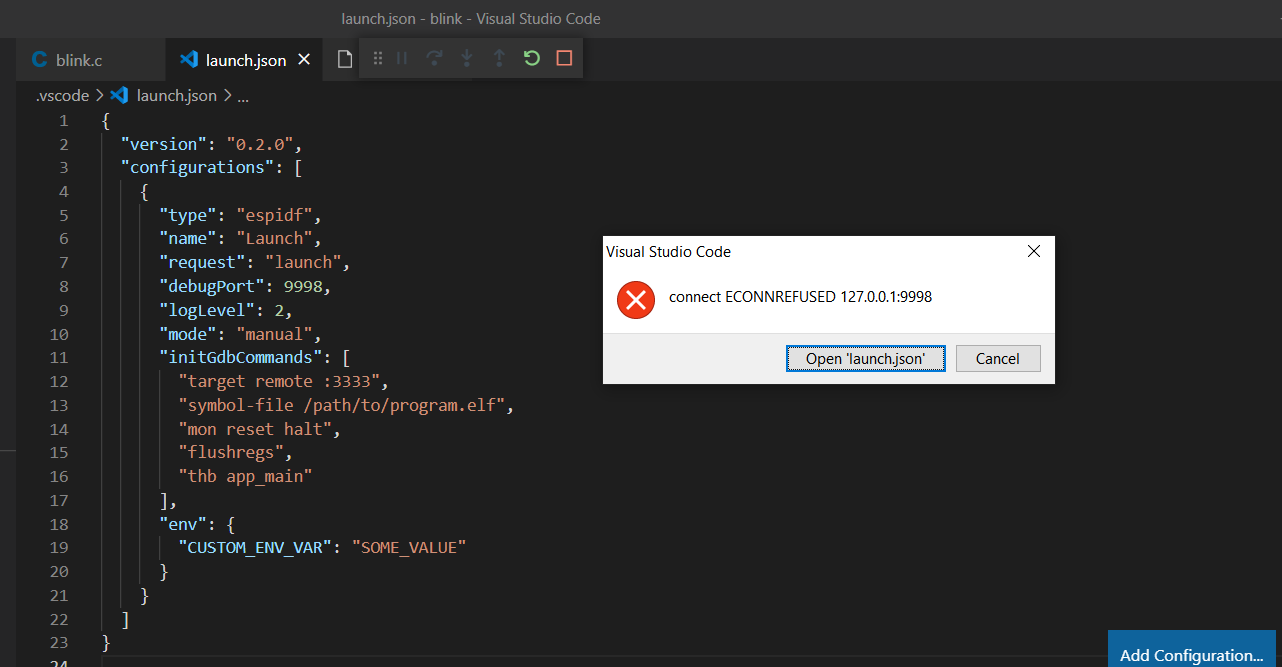Viewport: 1282px width, 667px height.
Task: Click the Step Over icon
Action: click(434, 58)
